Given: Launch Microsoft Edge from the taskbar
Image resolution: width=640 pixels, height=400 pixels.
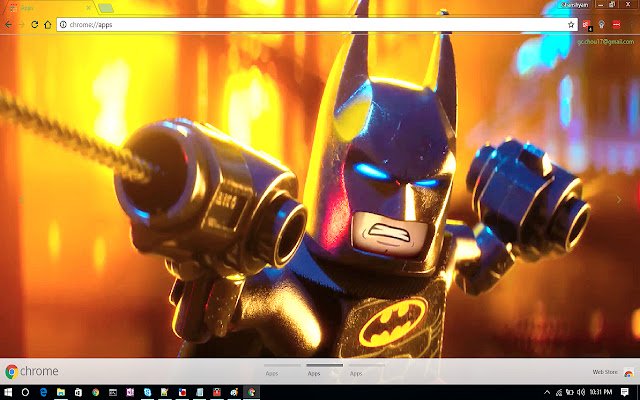Looking at the screenshot, I should 43,392.
